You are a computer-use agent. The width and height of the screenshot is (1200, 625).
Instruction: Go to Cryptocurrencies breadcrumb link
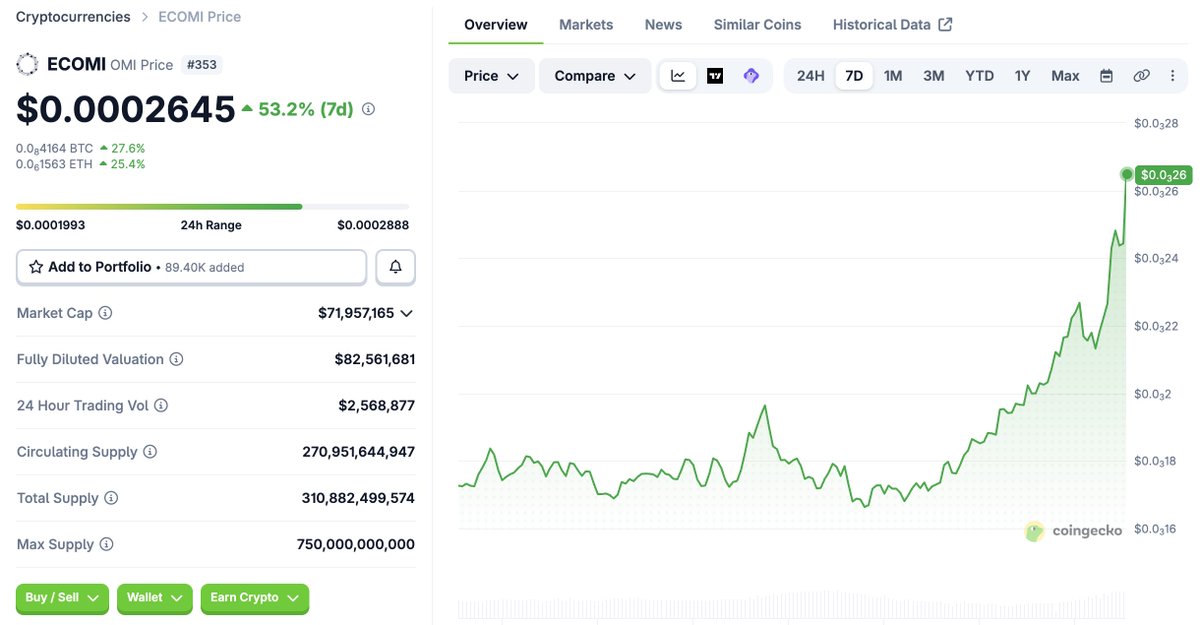click(x=73, y=17)
